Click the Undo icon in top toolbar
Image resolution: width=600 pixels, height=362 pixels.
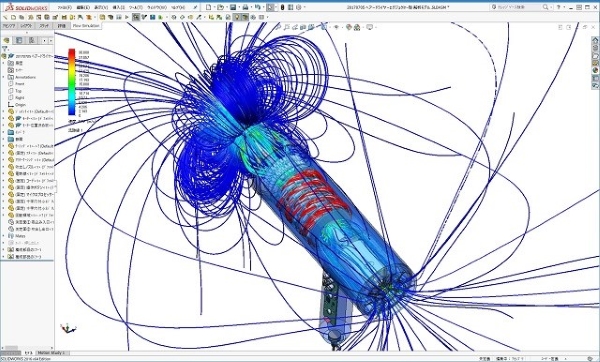(258, 7)
